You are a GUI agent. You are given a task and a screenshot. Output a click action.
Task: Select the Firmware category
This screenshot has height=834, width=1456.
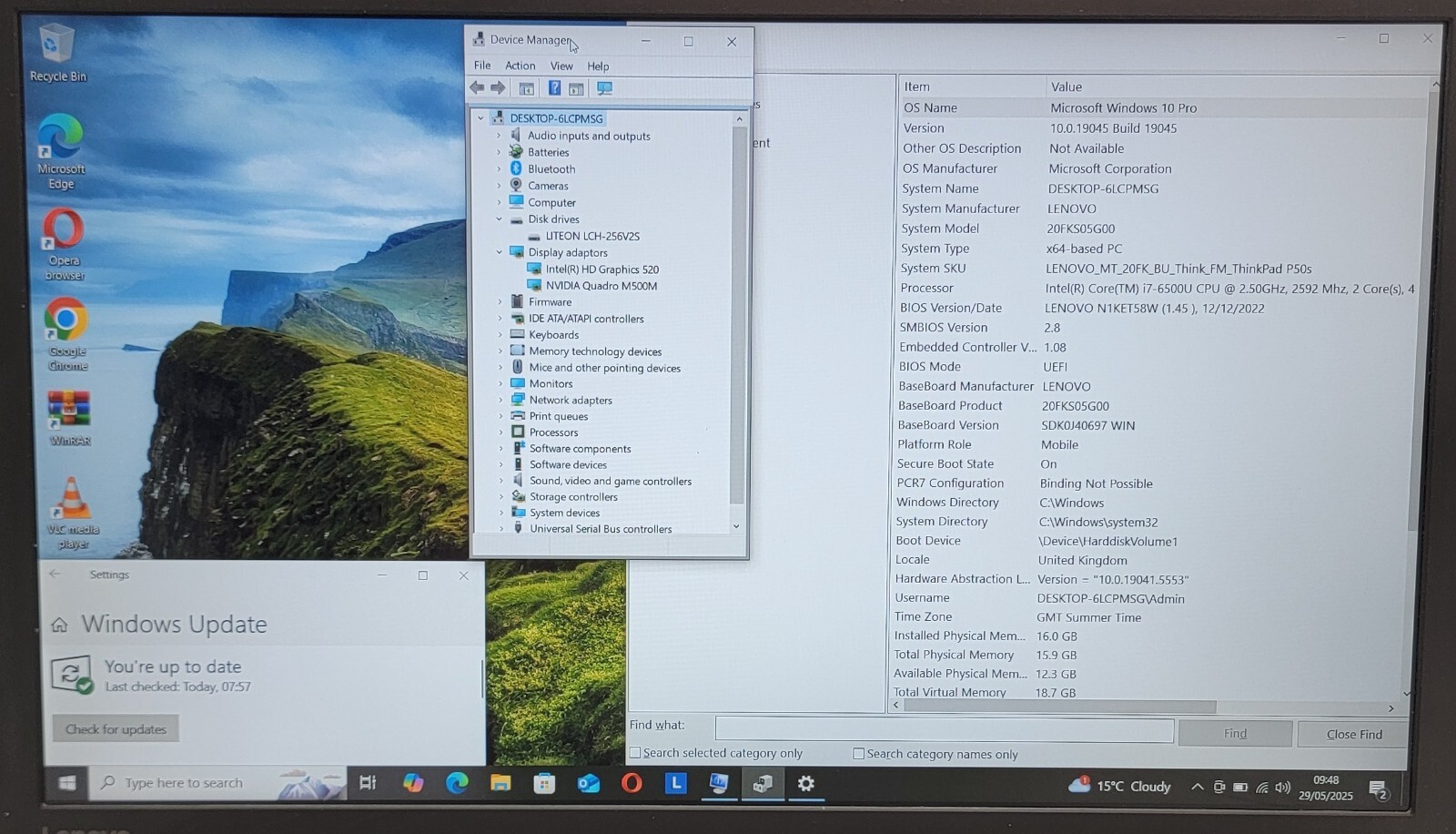tap(550, 302)
